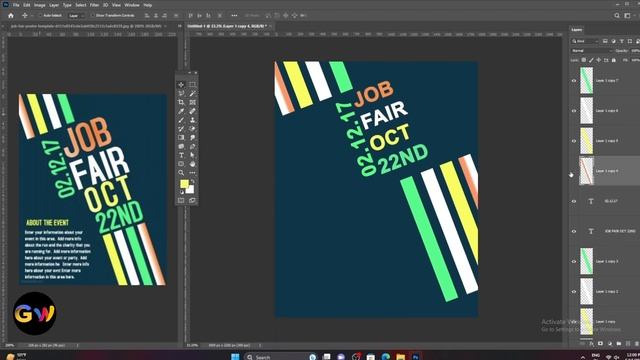Image resolution: width=640 pixels, height=360 pixels.
Task: Select the Gradient tool
Action: coord(181,138)
